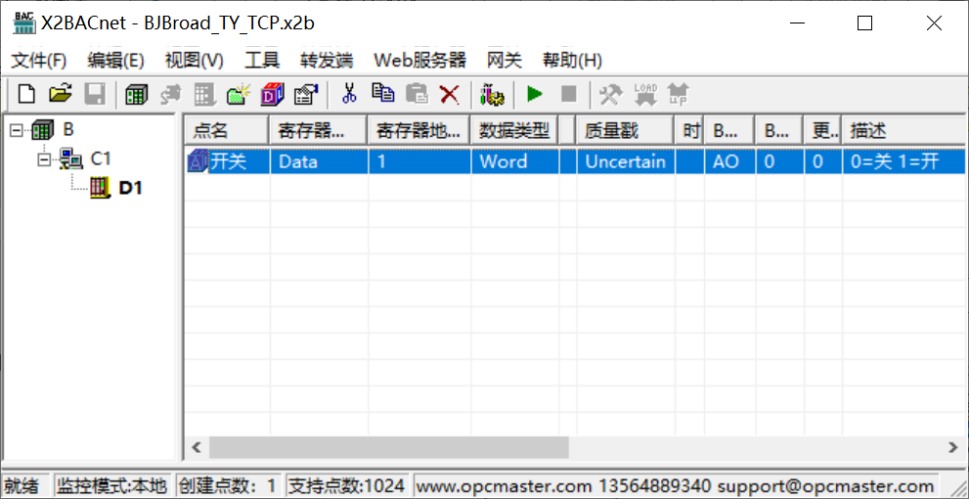This screenshot has height=499, width=969.
Task: Select the 开关 point name cell
Action: [228, 162]
